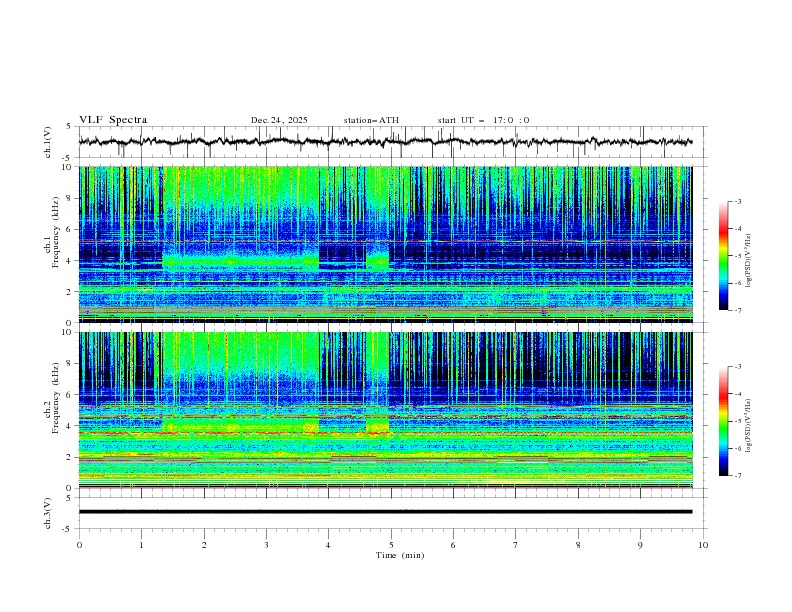Screen dimensions: 792x612
Task: Select the date text "Dec. 24, 2025"
Action: [x=279, y=120]
